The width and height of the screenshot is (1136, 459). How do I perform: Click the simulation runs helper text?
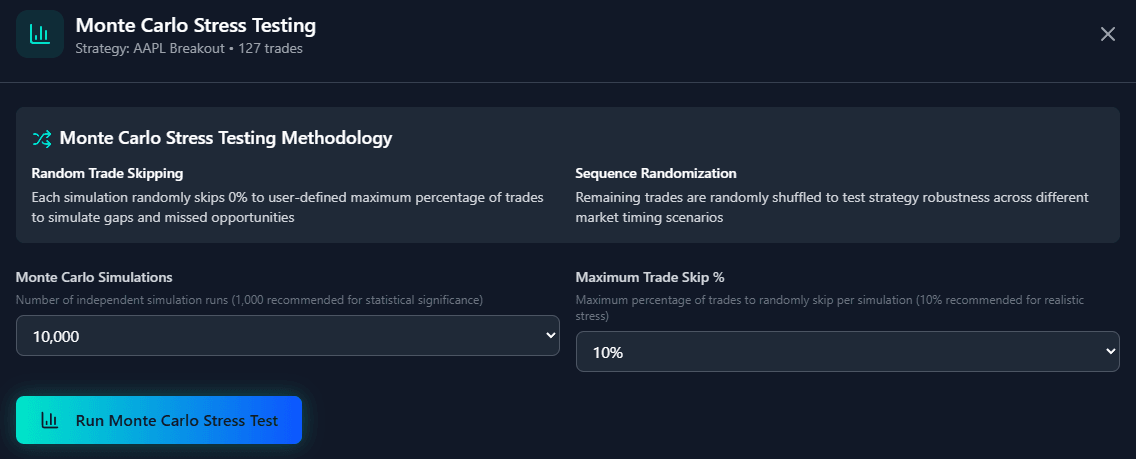pyautogui.click(x=249, y=300)
